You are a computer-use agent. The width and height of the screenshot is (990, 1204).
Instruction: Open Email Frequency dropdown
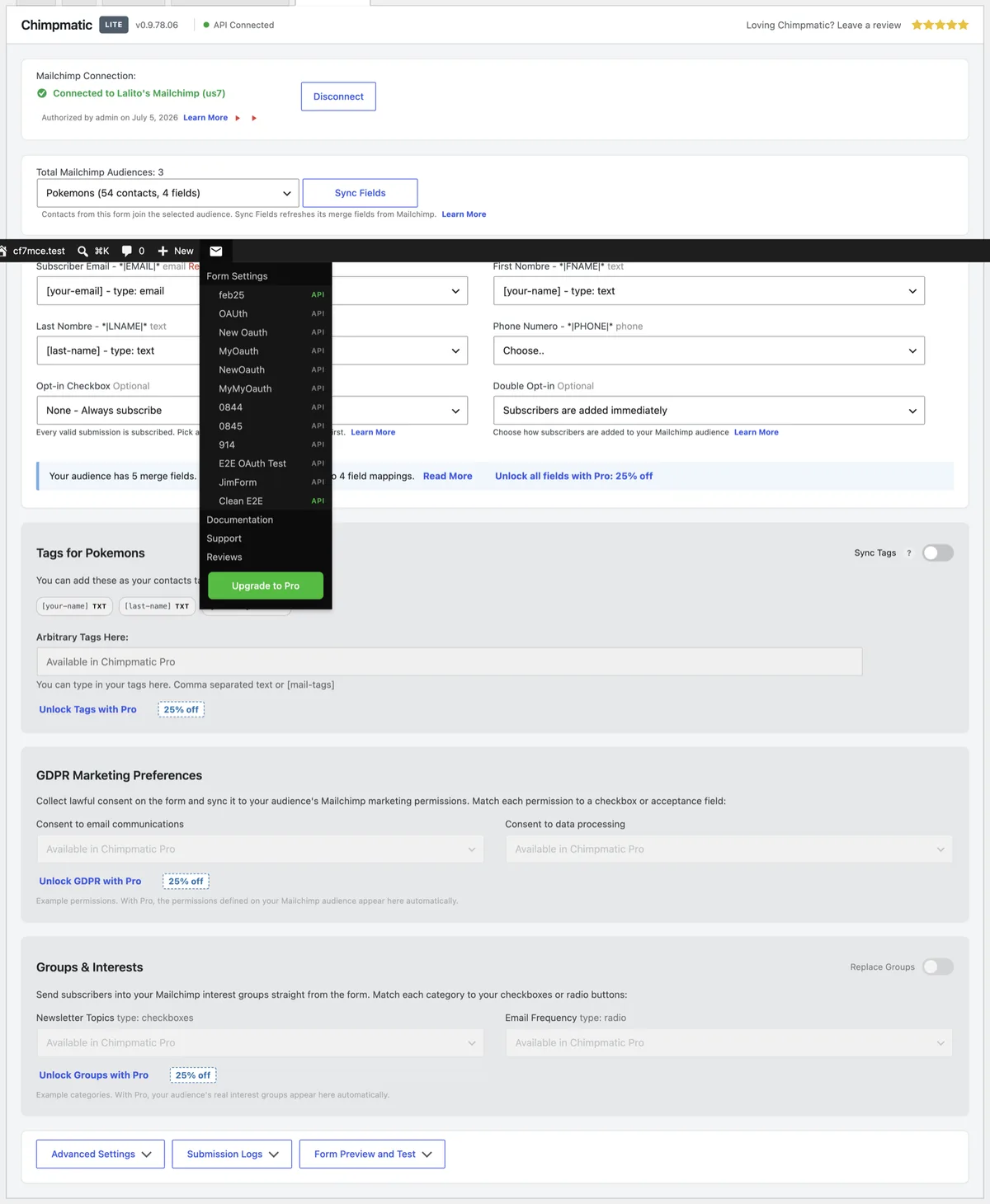point(728,1043)
